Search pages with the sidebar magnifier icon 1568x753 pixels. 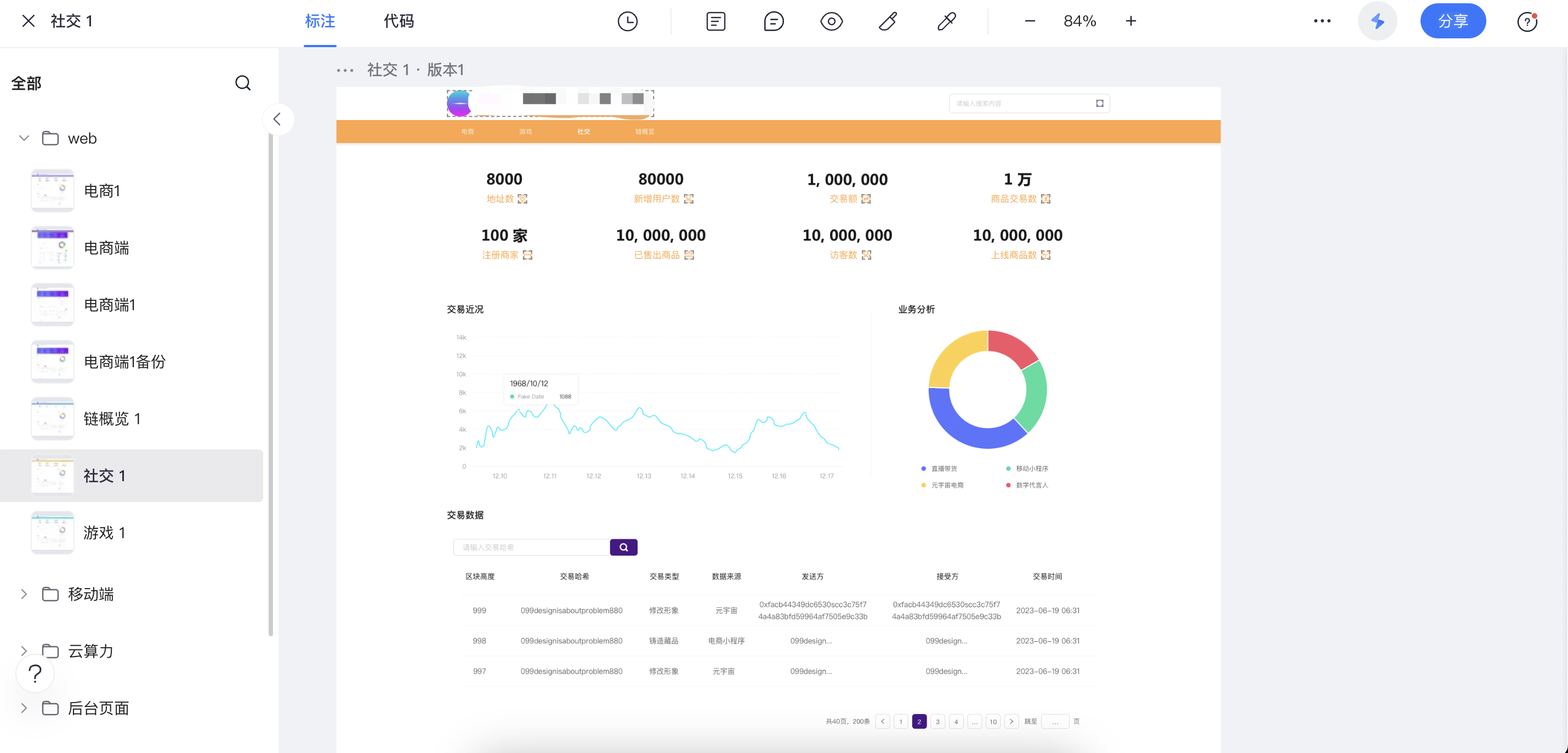tap(243, 83)
